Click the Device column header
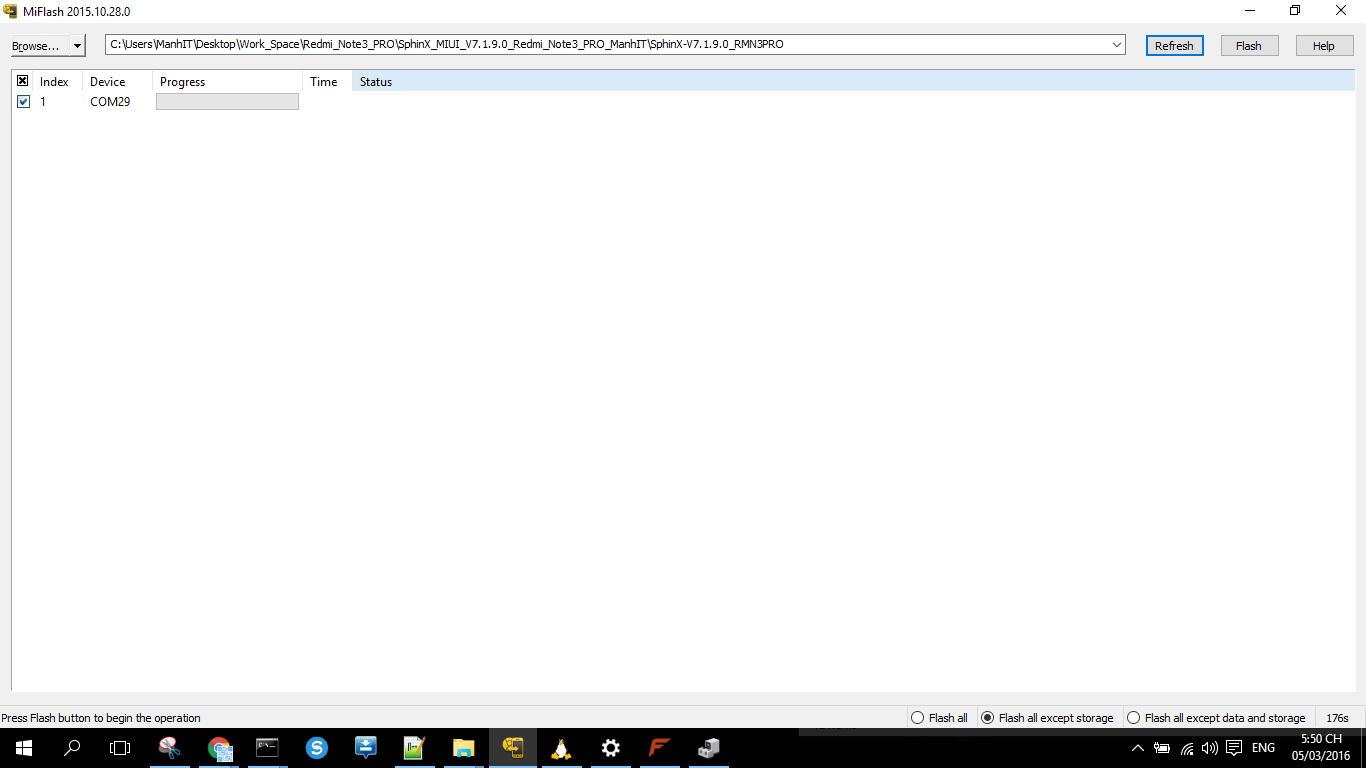The height and width of the screenshot is (768, 1366). click(108, 82)
